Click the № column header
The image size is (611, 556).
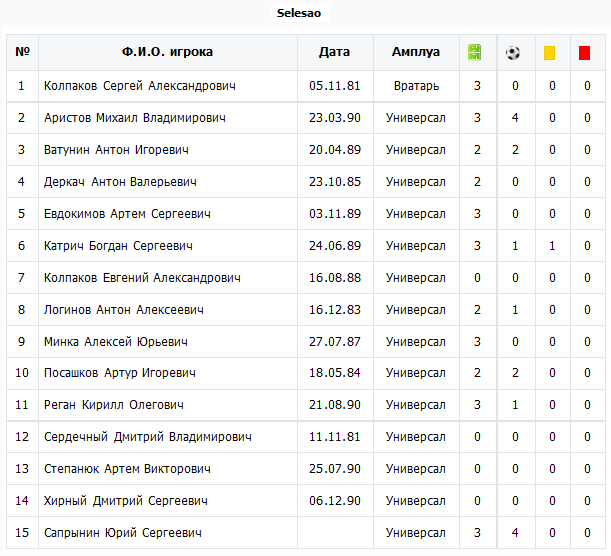(22, 52)
